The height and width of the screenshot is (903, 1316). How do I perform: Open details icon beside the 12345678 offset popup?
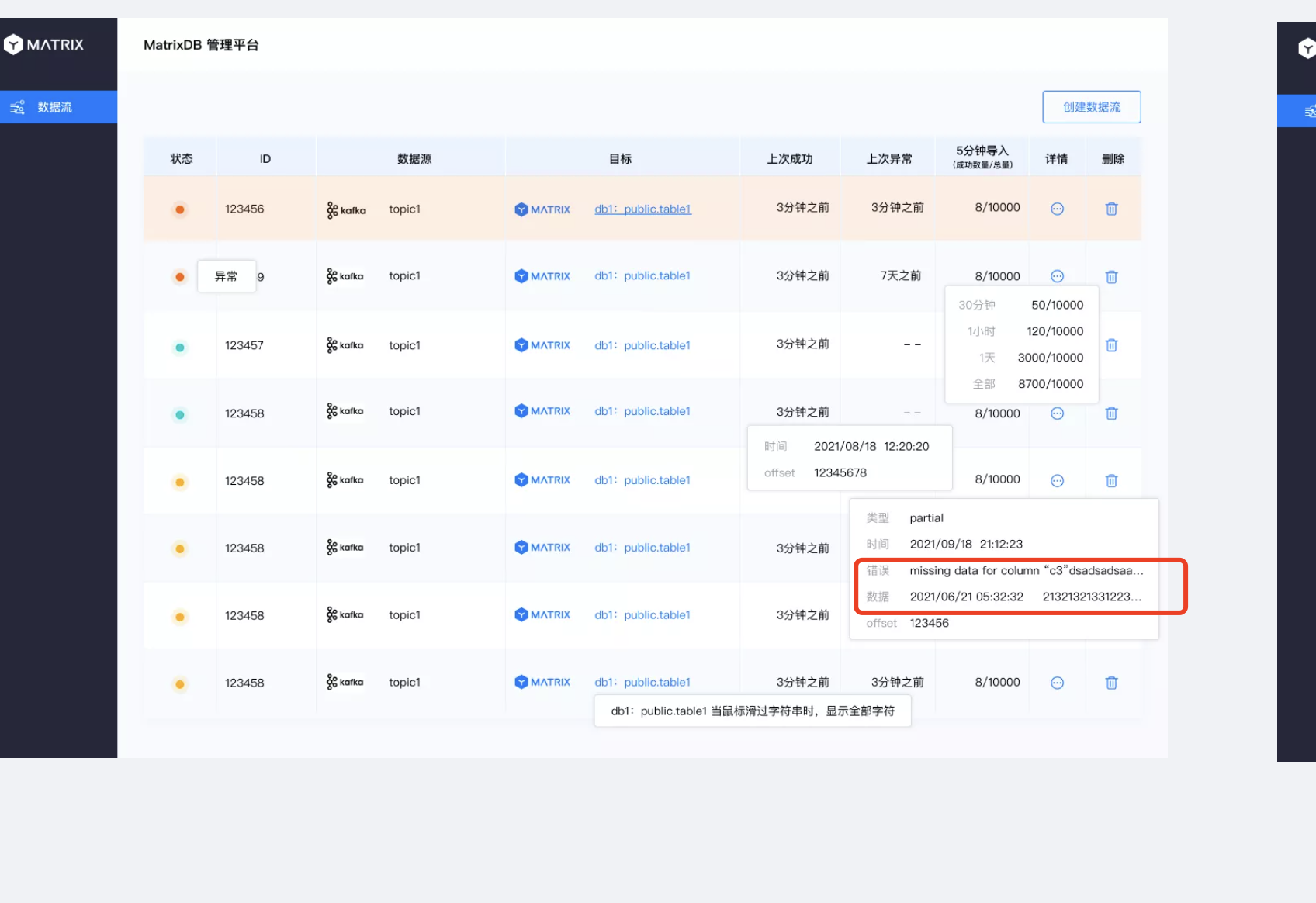point(1057,481)
